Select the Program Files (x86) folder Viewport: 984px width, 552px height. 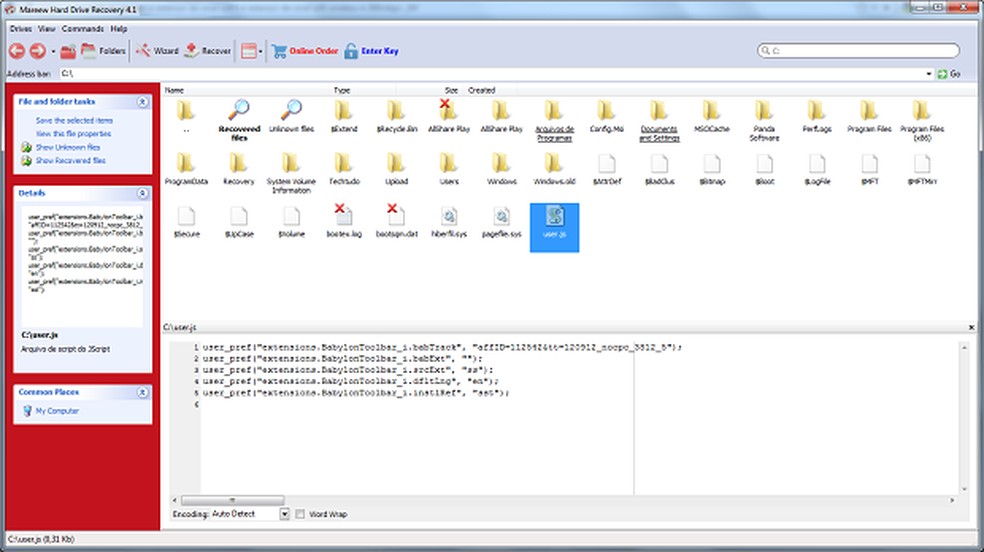921,119
